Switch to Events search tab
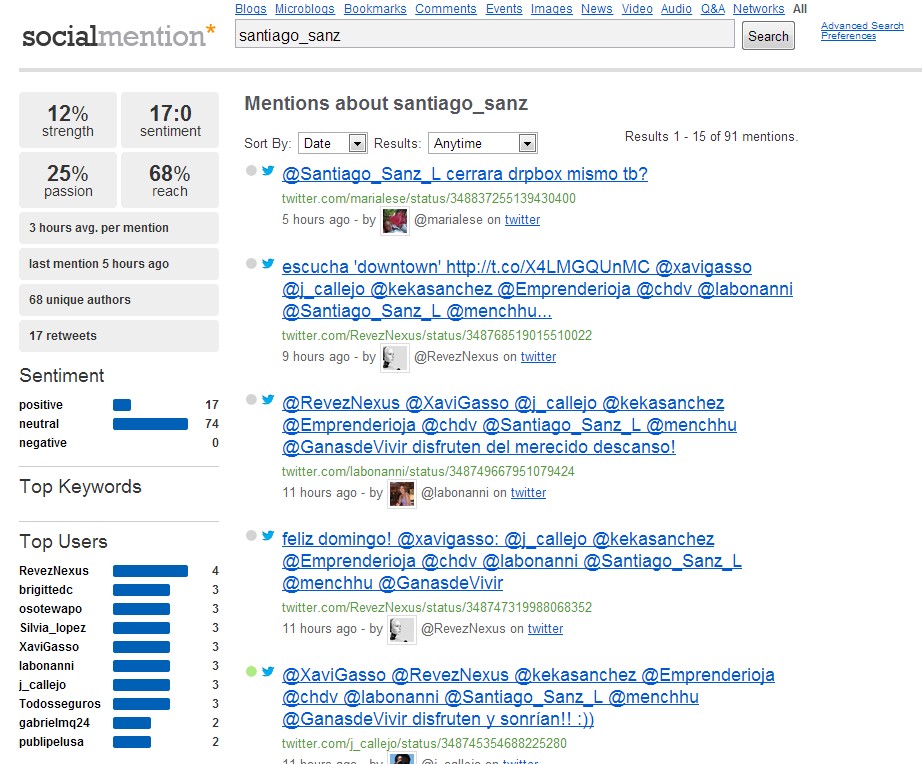The image size is (922, 764). (504, 9)
